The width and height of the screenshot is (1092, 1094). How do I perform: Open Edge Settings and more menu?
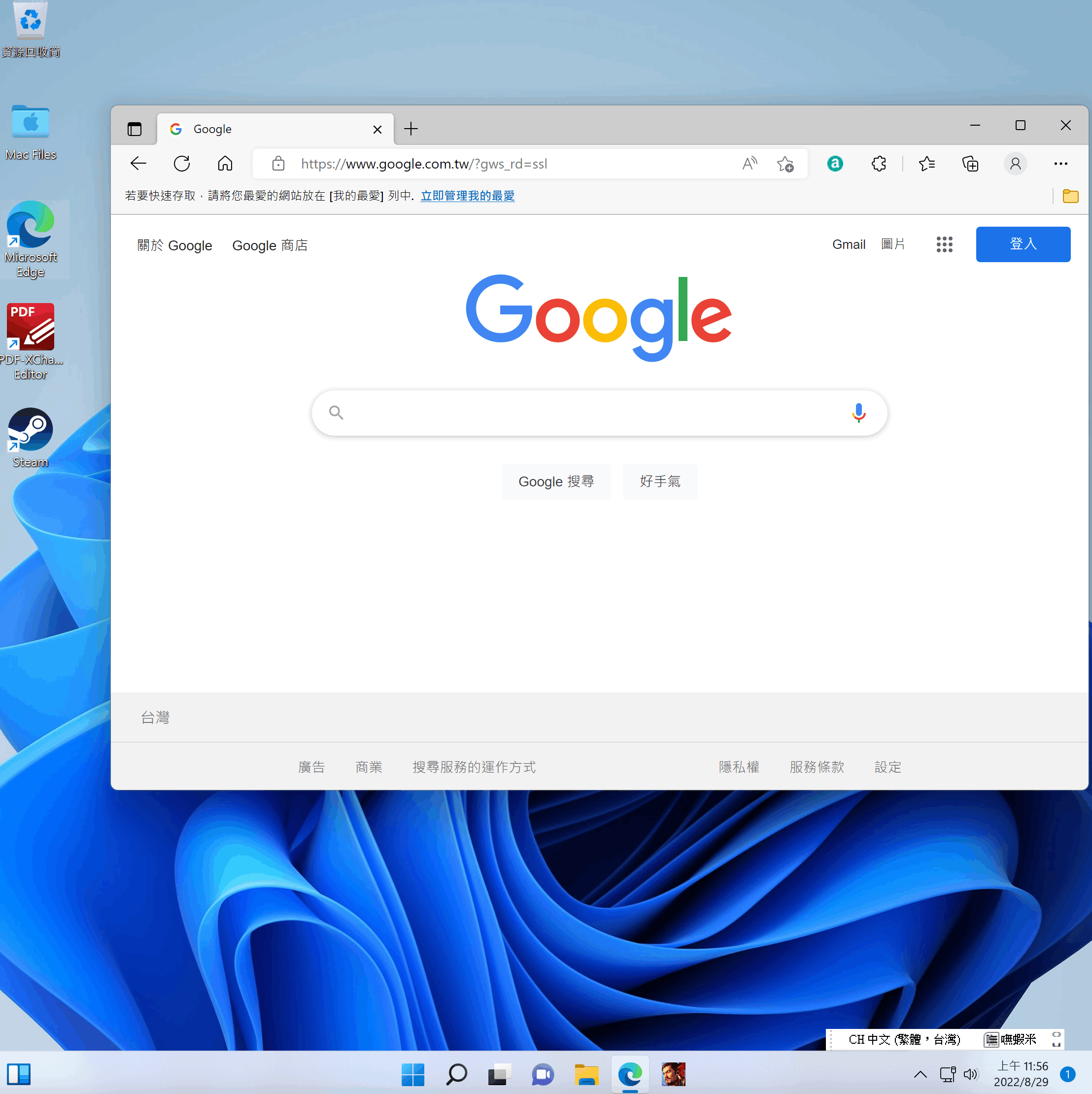pos(1060,164)
